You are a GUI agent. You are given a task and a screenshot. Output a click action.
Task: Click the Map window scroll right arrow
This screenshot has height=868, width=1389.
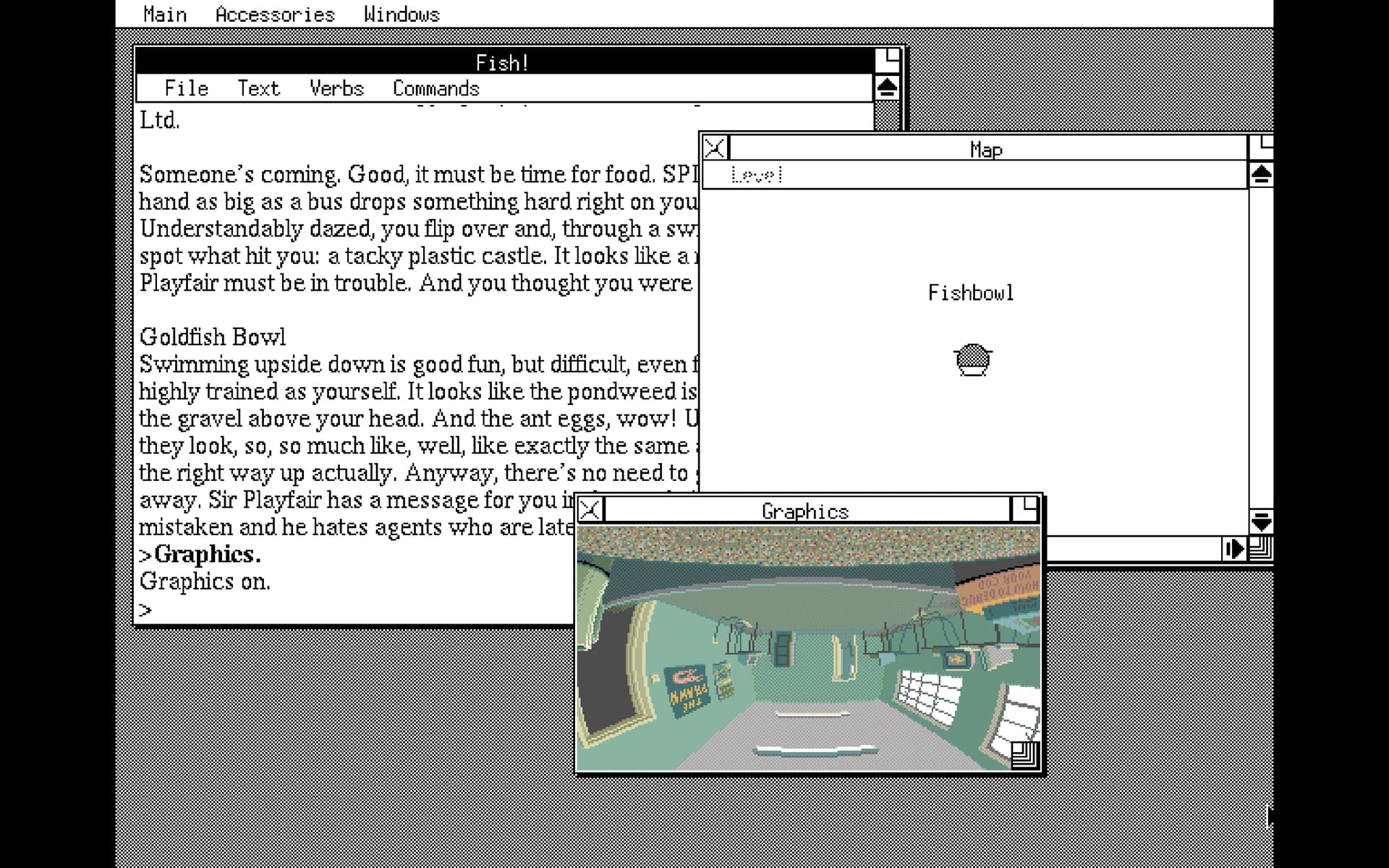(1233, 549)
